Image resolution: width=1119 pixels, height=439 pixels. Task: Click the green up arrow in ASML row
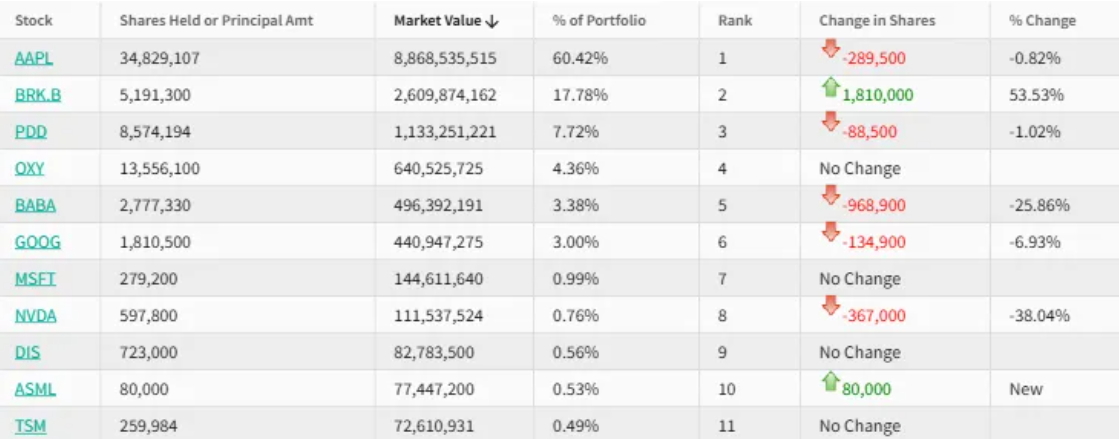[829, 381]
